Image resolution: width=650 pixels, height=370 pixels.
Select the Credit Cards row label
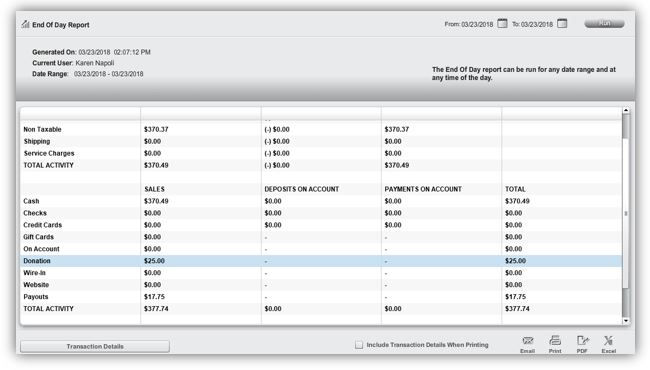42,225
